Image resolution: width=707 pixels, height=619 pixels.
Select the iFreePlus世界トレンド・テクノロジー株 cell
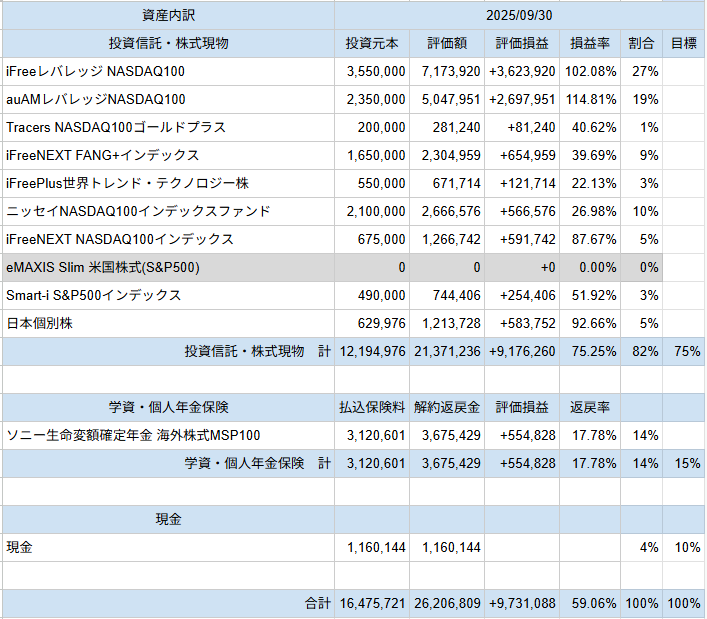(168, 184)
